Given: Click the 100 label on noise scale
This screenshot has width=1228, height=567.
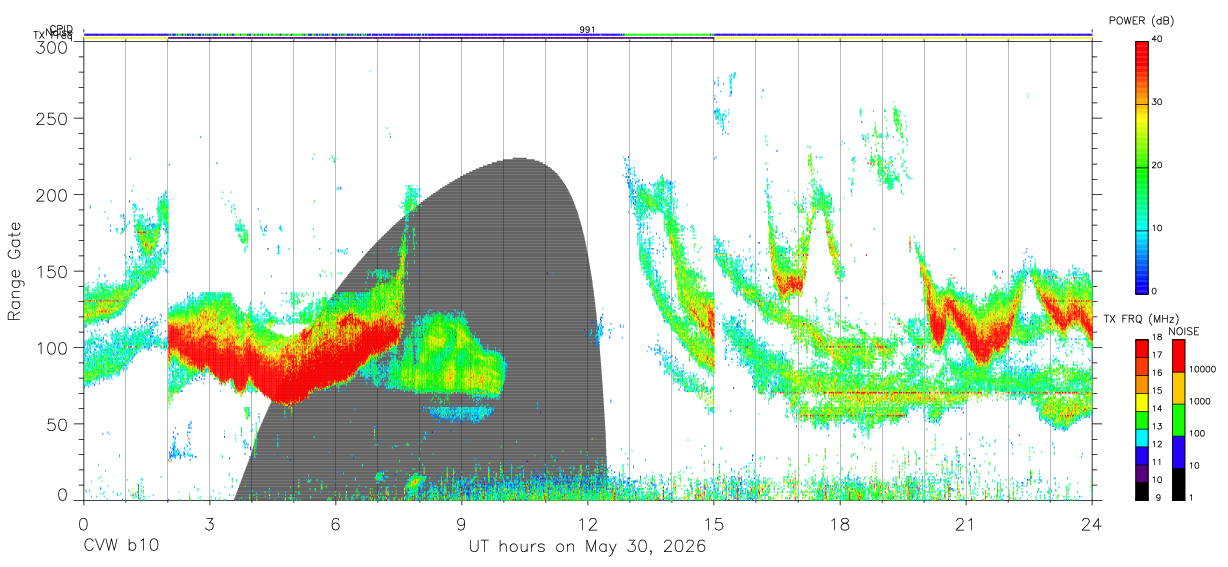Looking at the screenshot, I should click(x=1197, y=433).
